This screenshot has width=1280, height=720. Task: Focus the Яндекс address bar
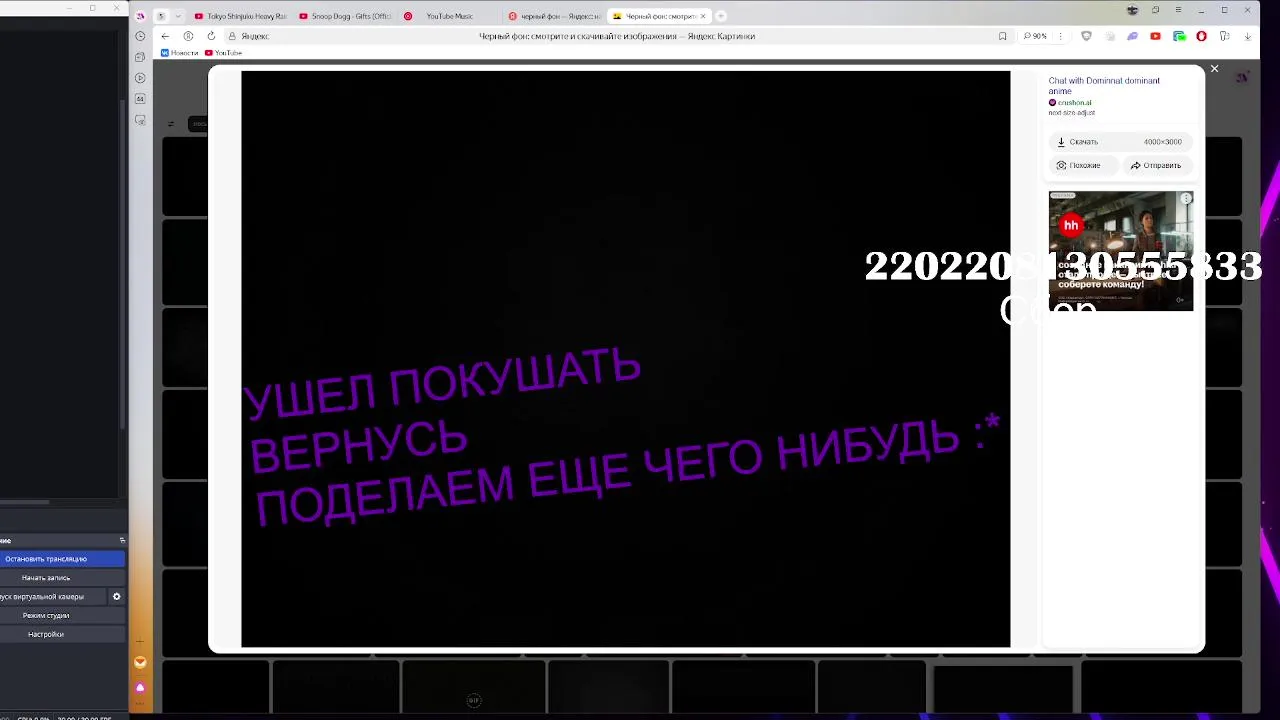click(615, 36)
